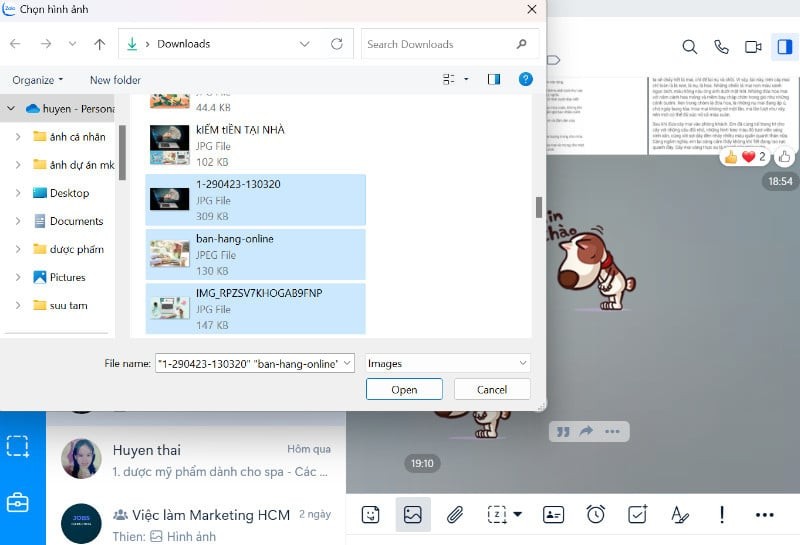Click file list vertical scrollbar thumb
800x545 pixels.
point(539,207)
